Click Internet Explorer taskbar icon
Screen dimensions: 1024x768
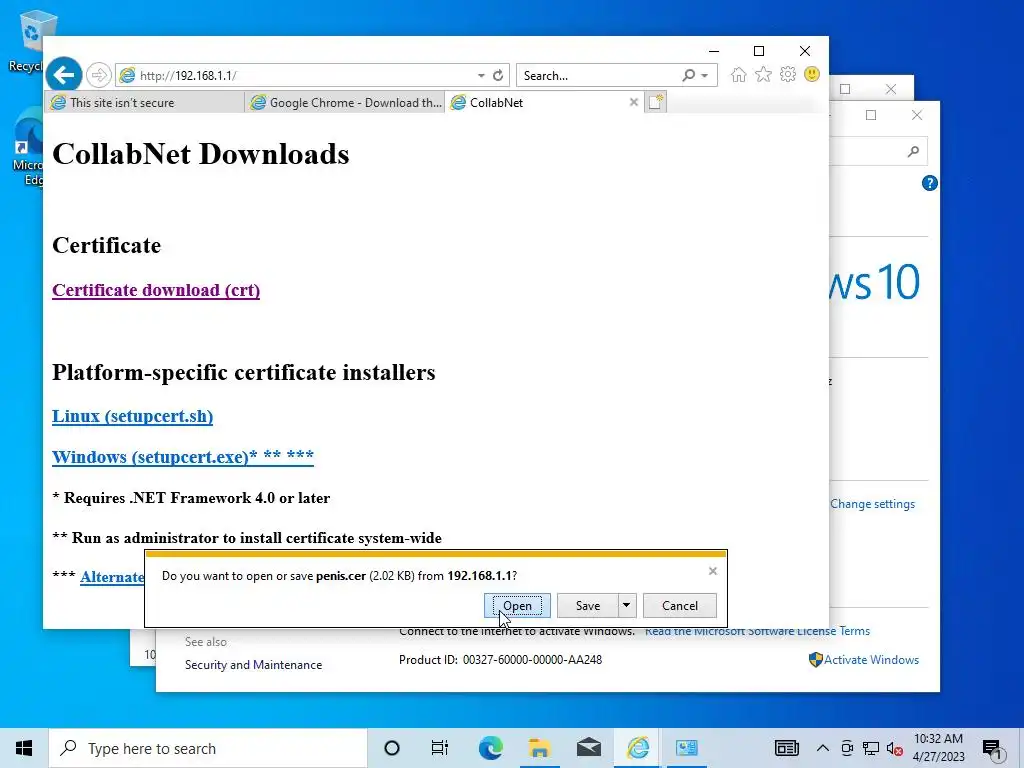pos(637,748)
